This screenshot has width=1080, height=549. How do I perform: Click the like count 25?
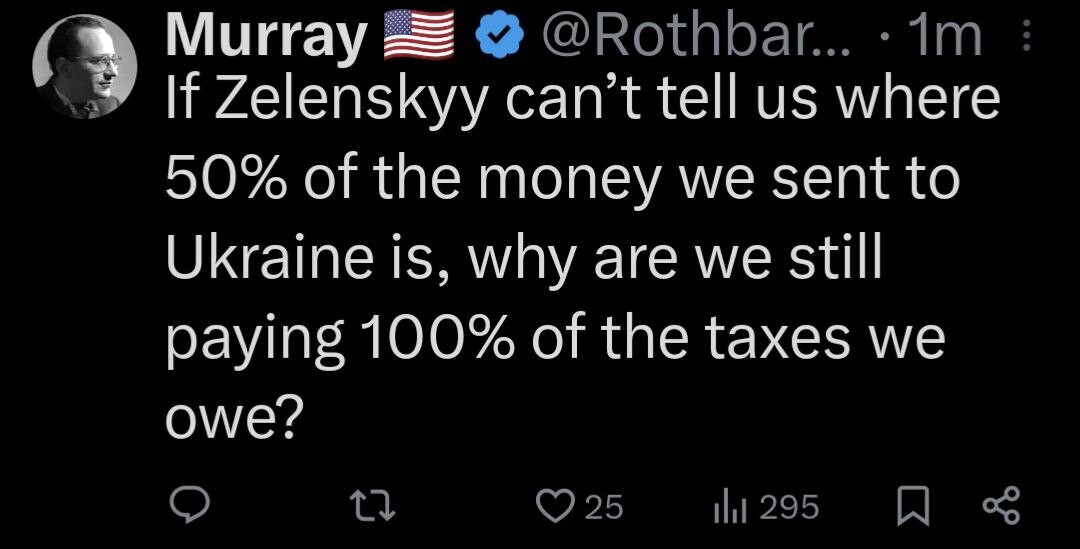tap(603, 507)
